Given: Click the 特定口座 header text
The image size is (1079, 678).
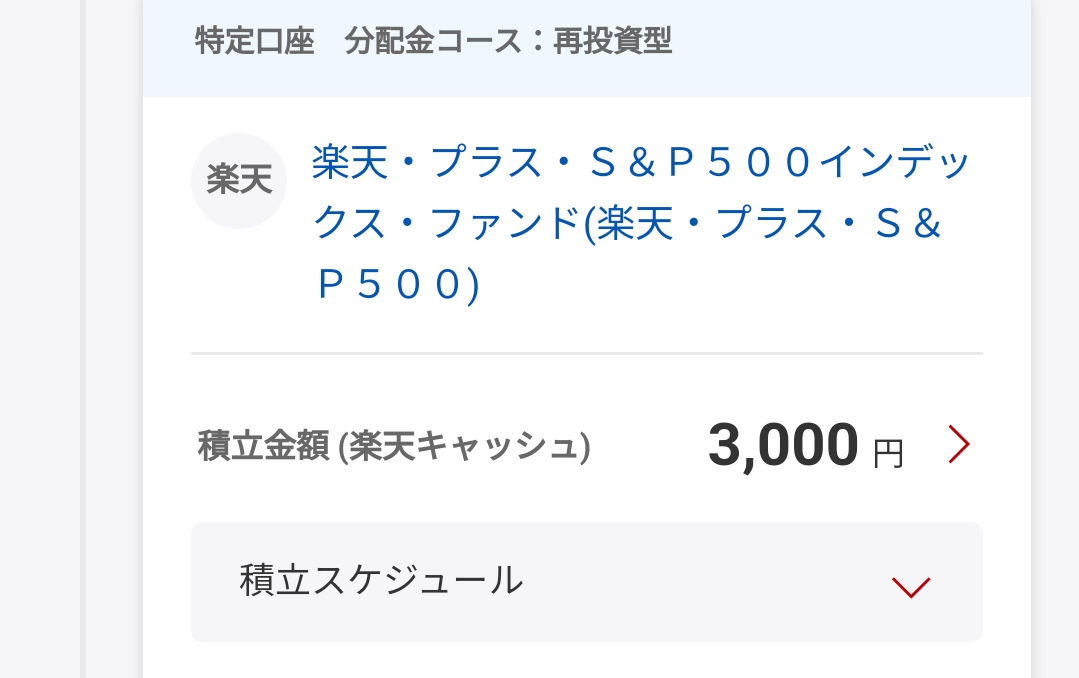Looking at the screenshot, I should [x=255, y=41].
